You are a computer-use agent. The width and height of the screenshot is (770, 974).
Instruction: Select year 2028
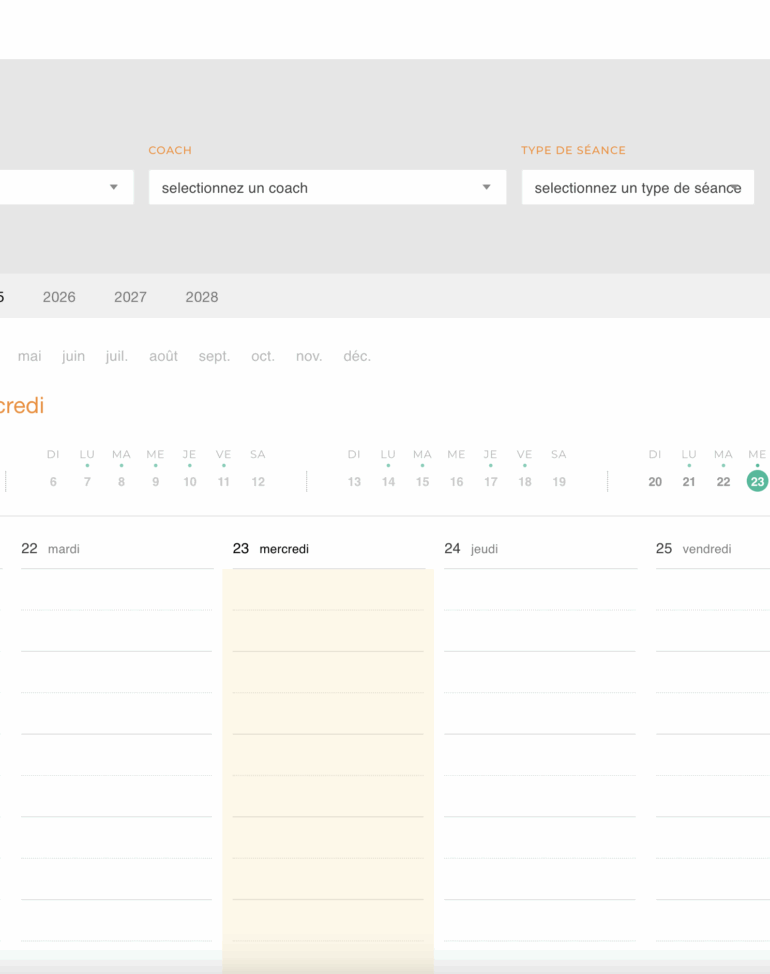pos(202,297)
